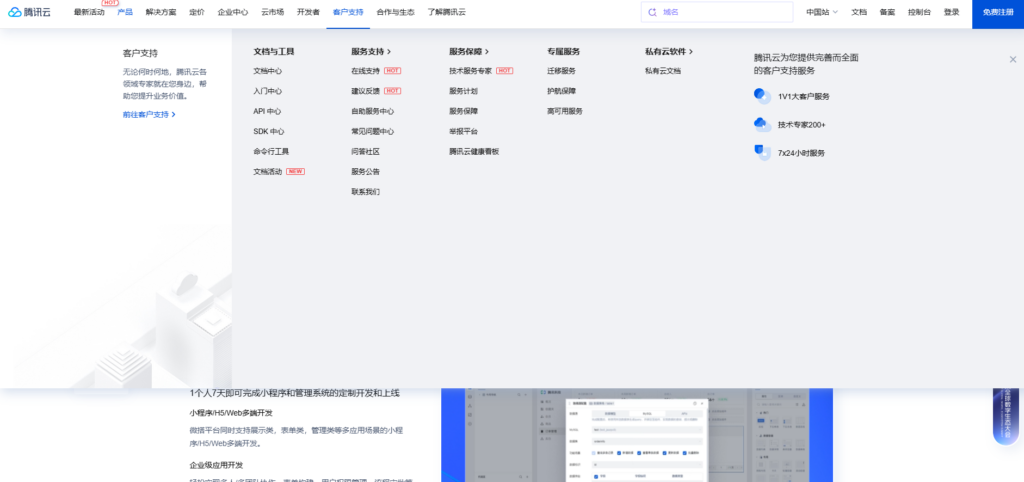This screenshot has height=482, width=1024.
Task: Open 护航保障 link
Action: point(562,91)
